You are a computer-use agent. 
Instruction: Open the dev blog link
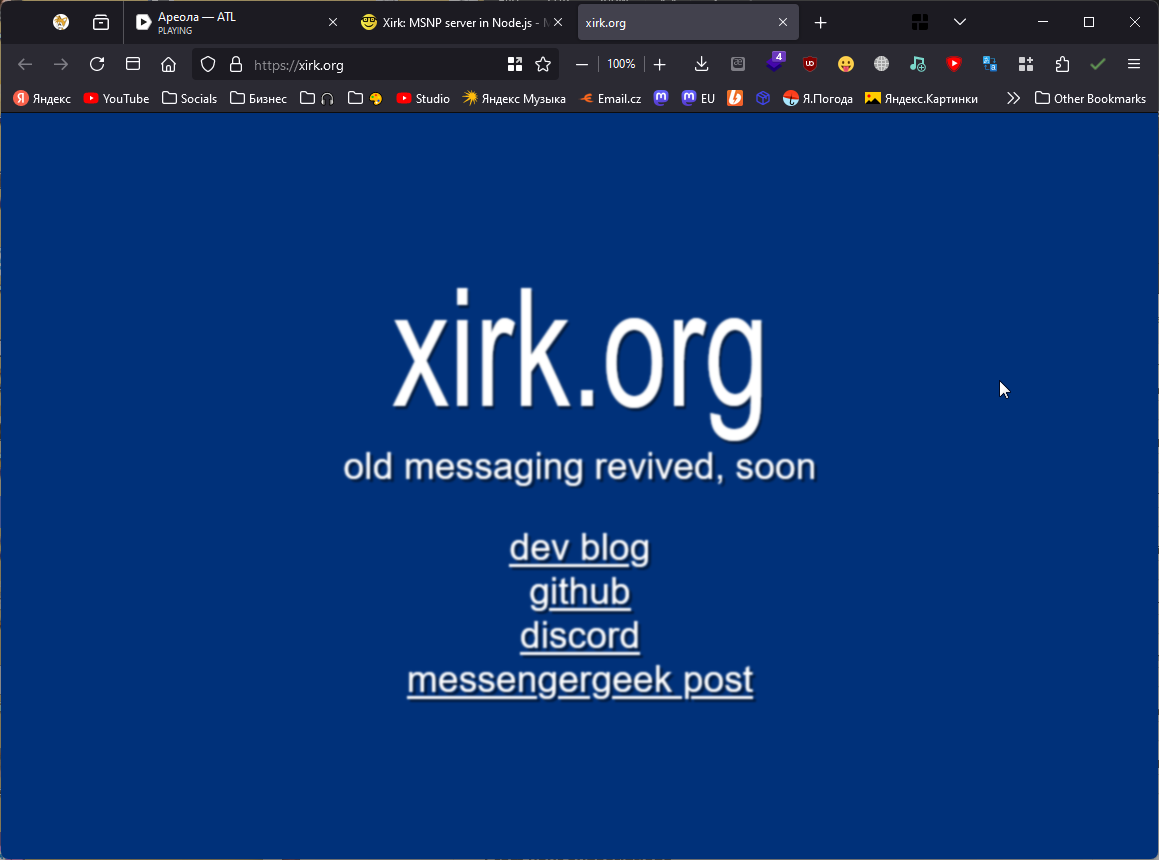pyautogui.click(x=579, y=548)
